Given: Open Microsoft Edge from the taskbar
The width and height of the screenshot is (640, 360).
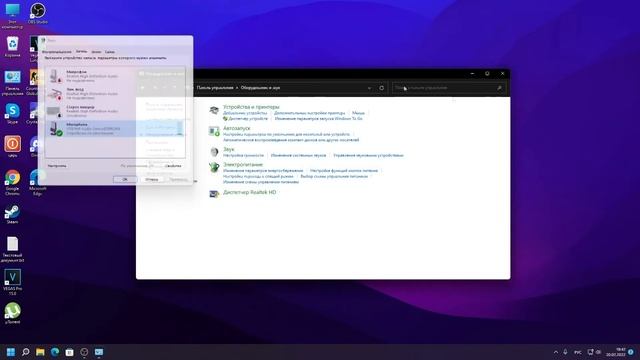Looking at the screenshot, I should 55,352.
